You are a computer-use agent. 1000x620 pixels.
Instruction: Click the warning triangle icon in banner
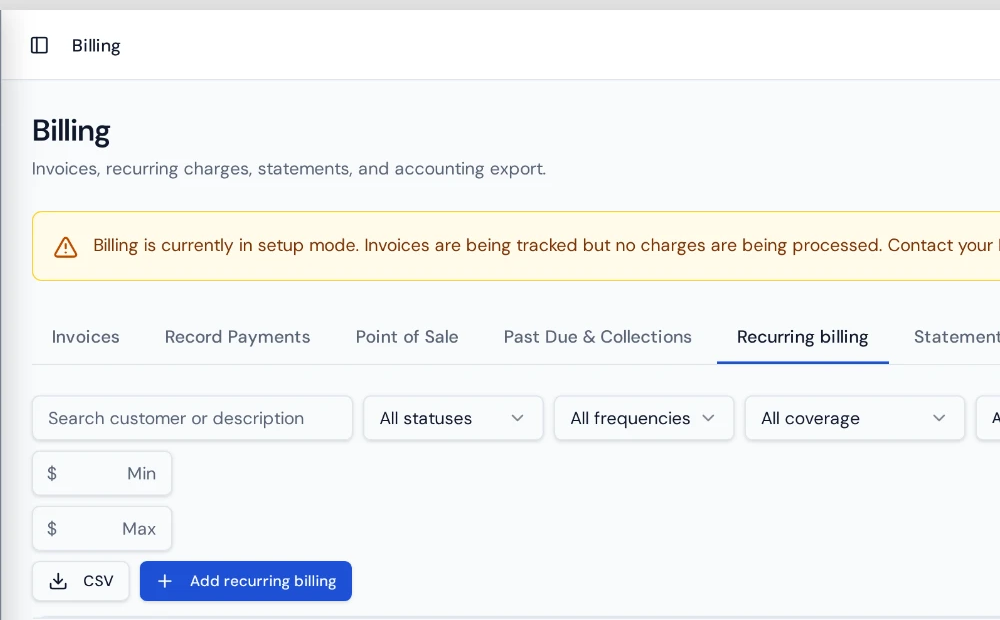pyautogui.click(x=65, y=247)
